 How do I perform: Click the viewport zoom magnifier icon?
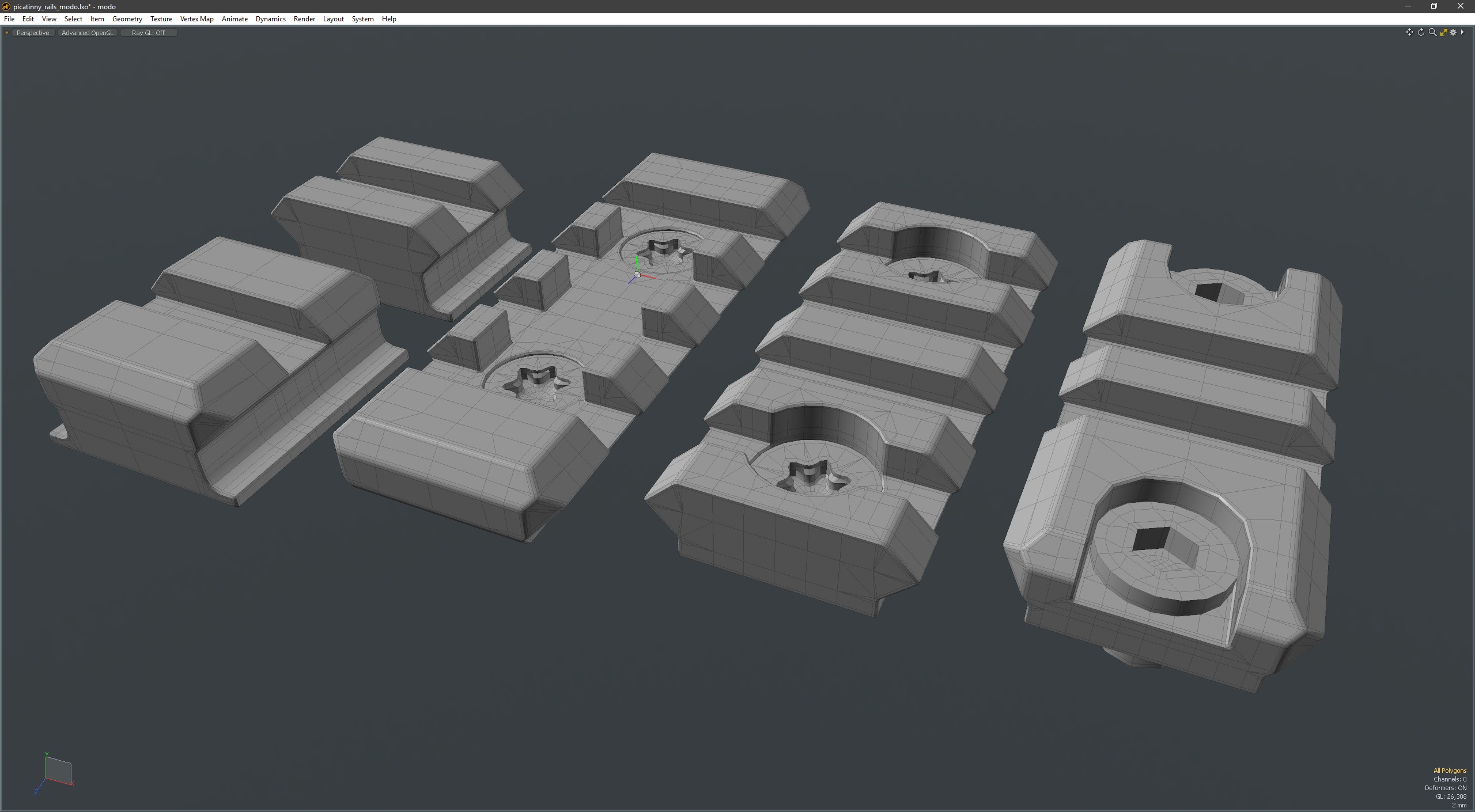click(x=1432, y=32)
